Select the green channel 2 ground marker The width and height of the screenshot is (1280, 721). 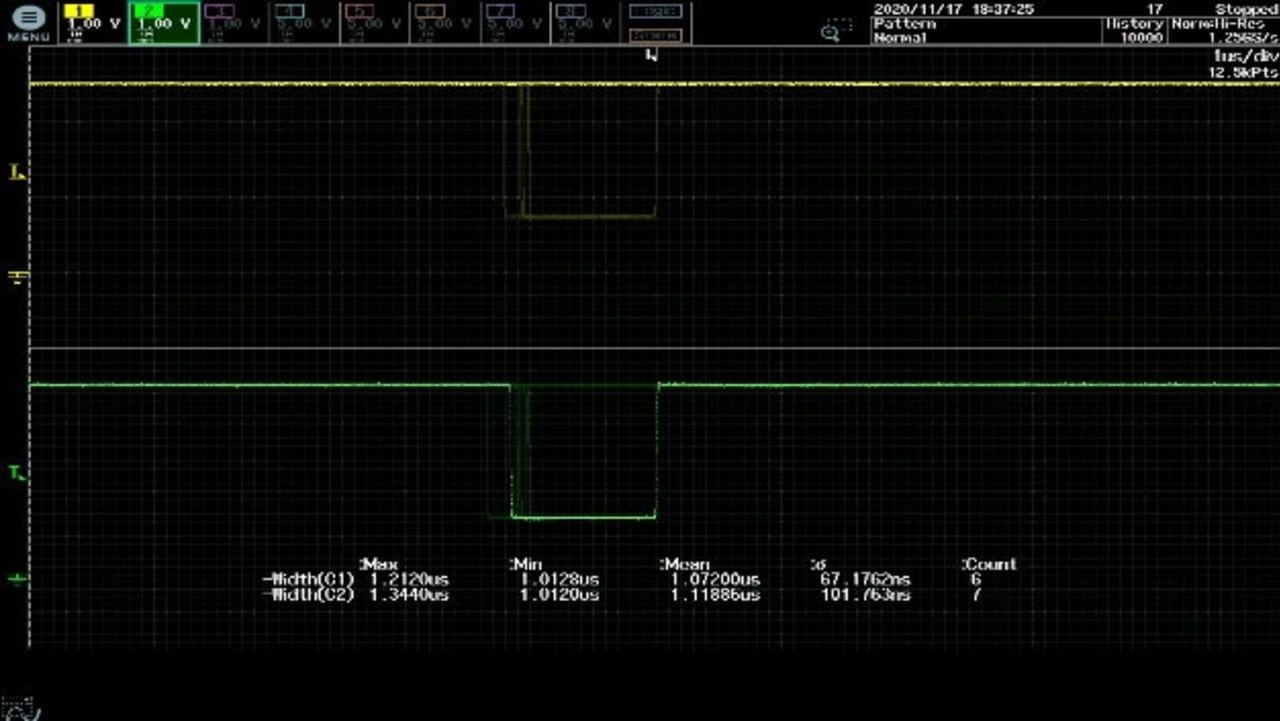[16, 579]
